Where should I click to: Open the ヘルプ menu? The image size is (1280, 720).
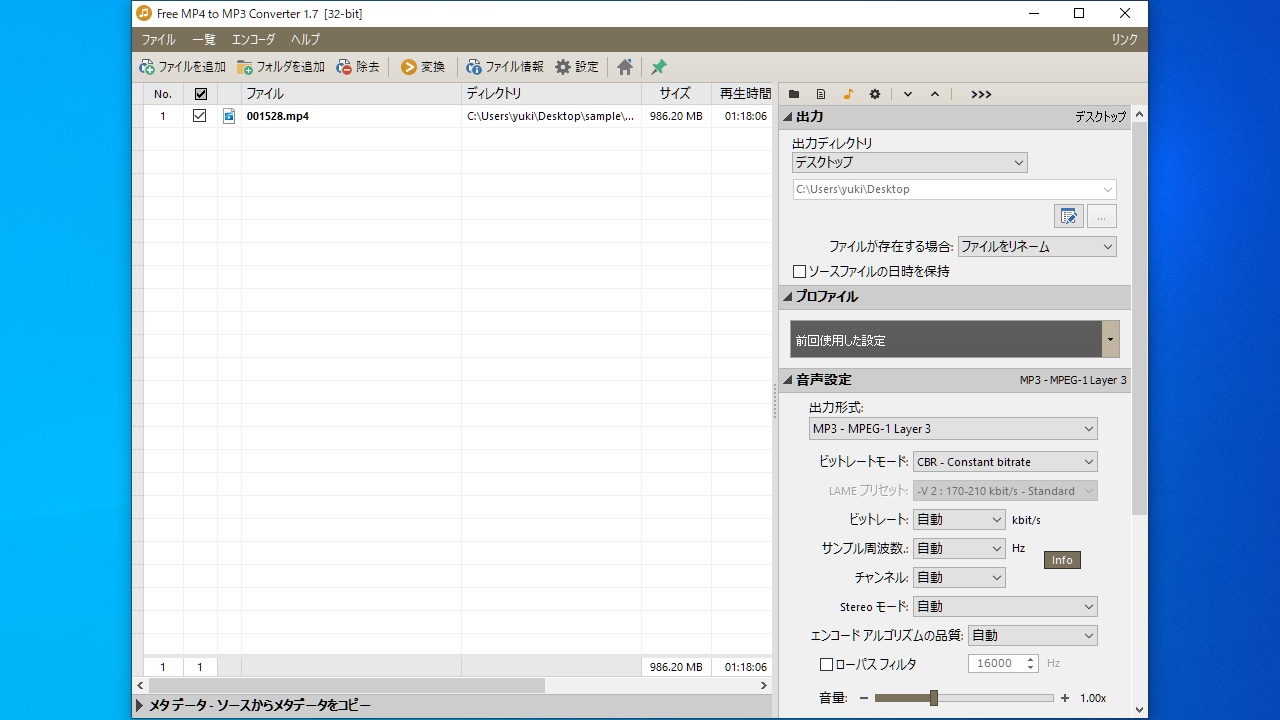(305, 40)
